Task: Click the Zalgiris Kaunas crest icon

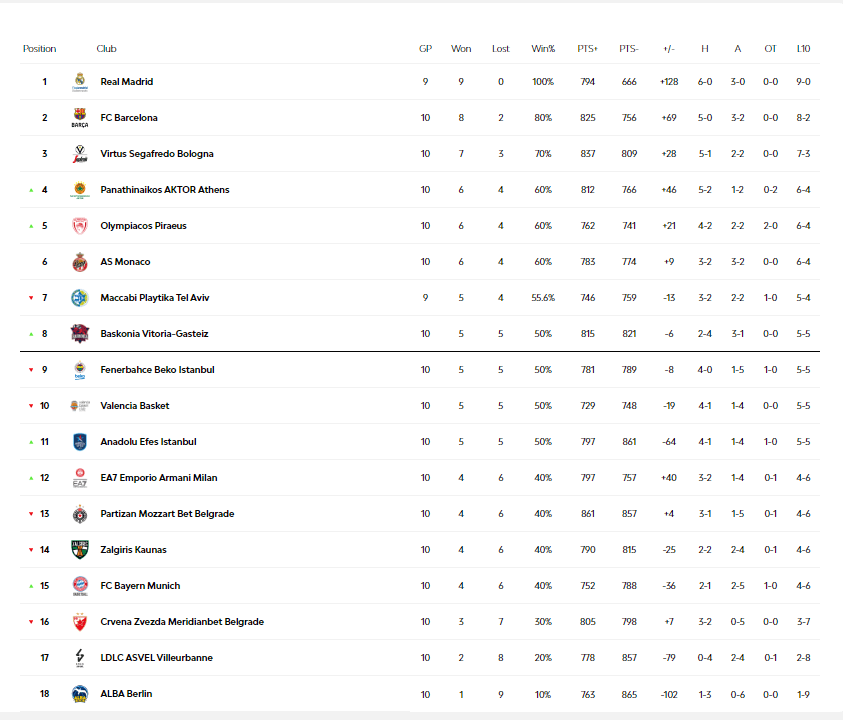Action: pos(80,550)
